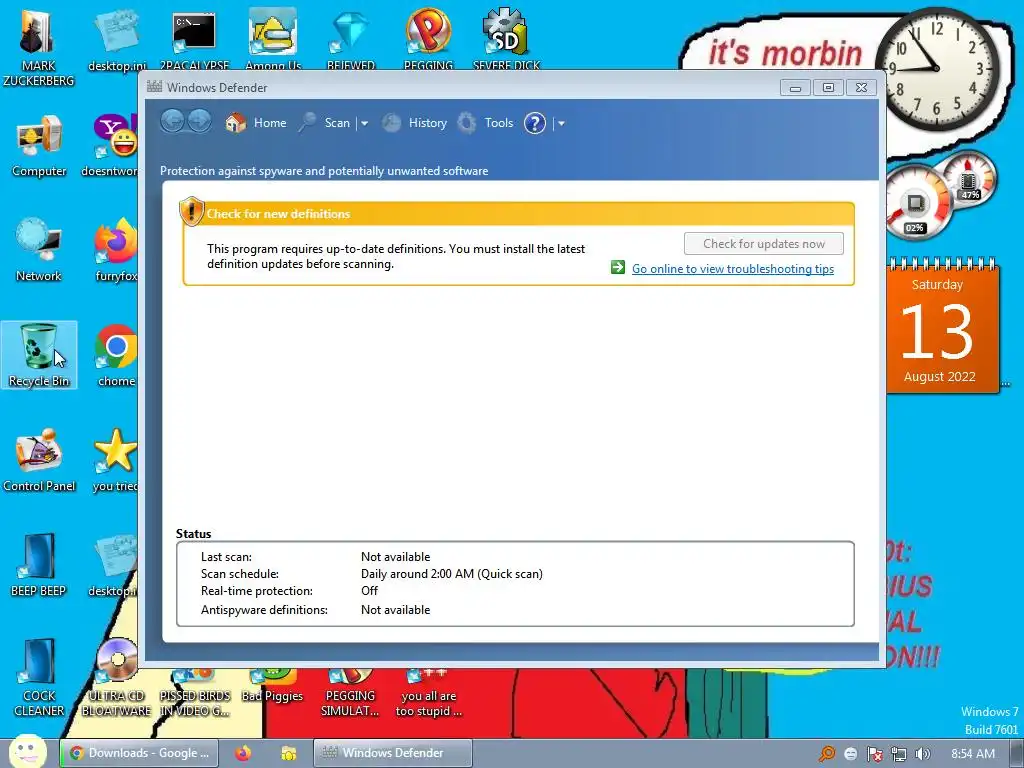Select the Bad Piggies desktop icon

(x=272, y=686)
